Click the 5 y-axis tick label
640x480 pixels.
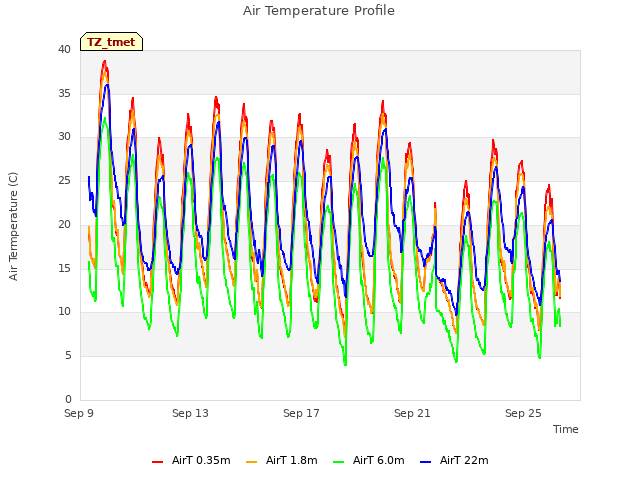click(68, 356)
